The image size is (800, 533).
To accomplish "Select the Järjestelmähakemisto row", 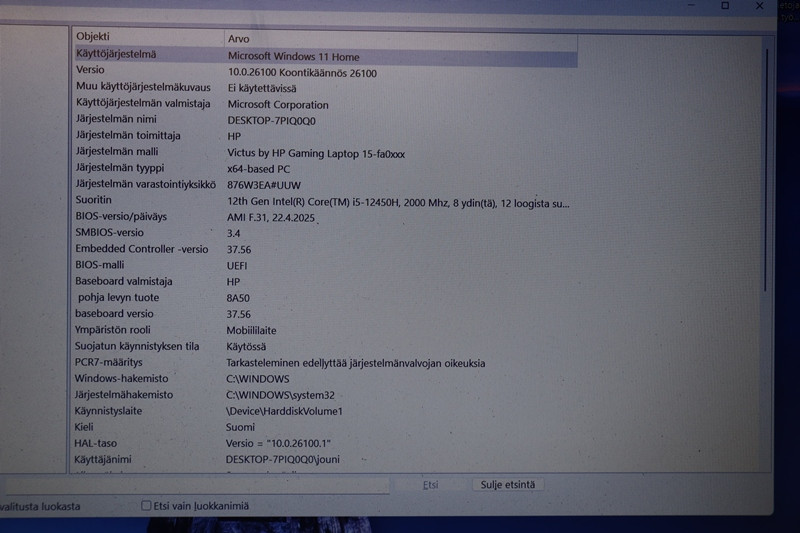I will click(x=326, y=395).
